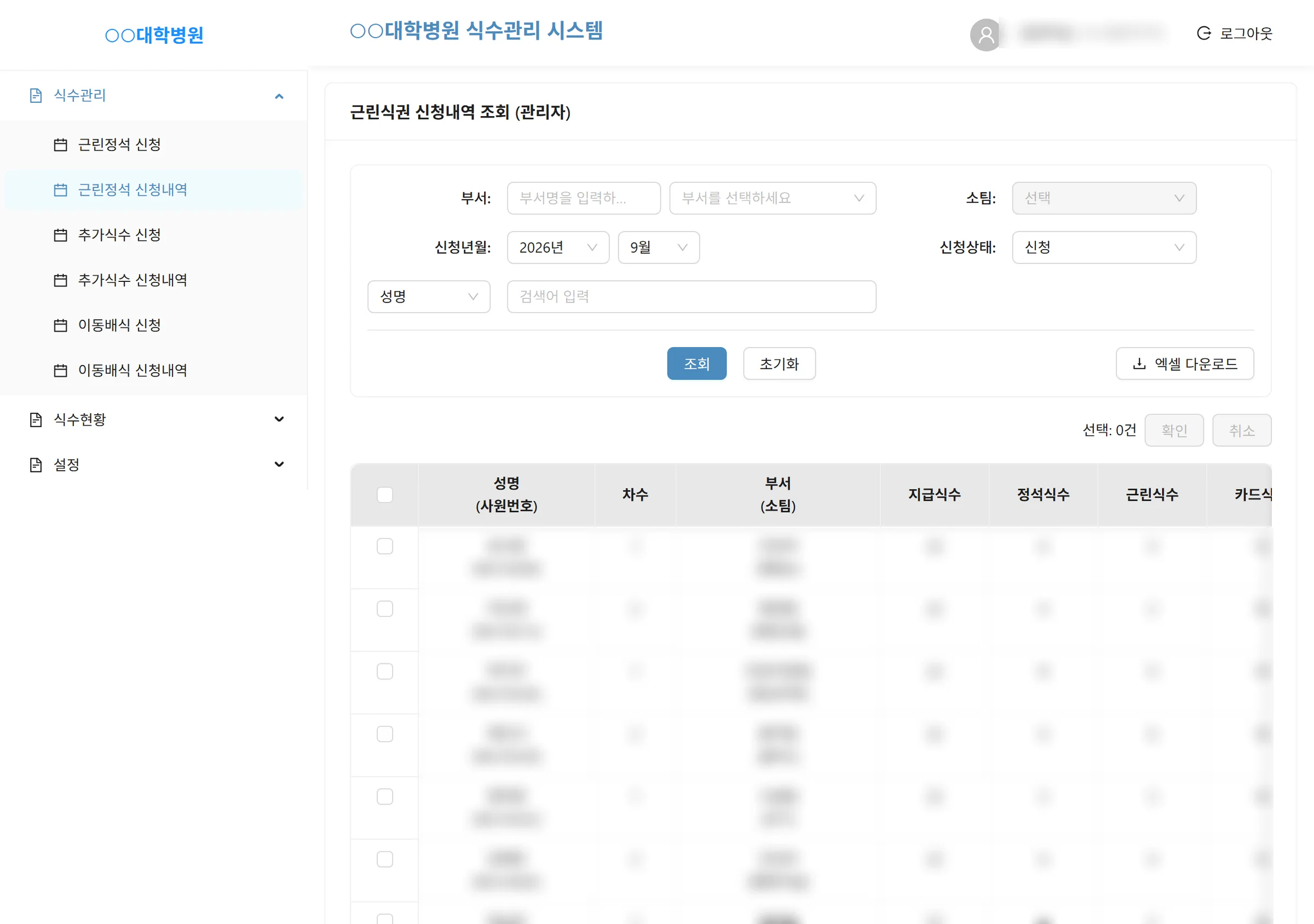The width and height of the screenshot is (1314, 924).
Task: Click calendar icon beside 이동배식 신청내역
Action: pyautogui.click(x=60, y=371)
